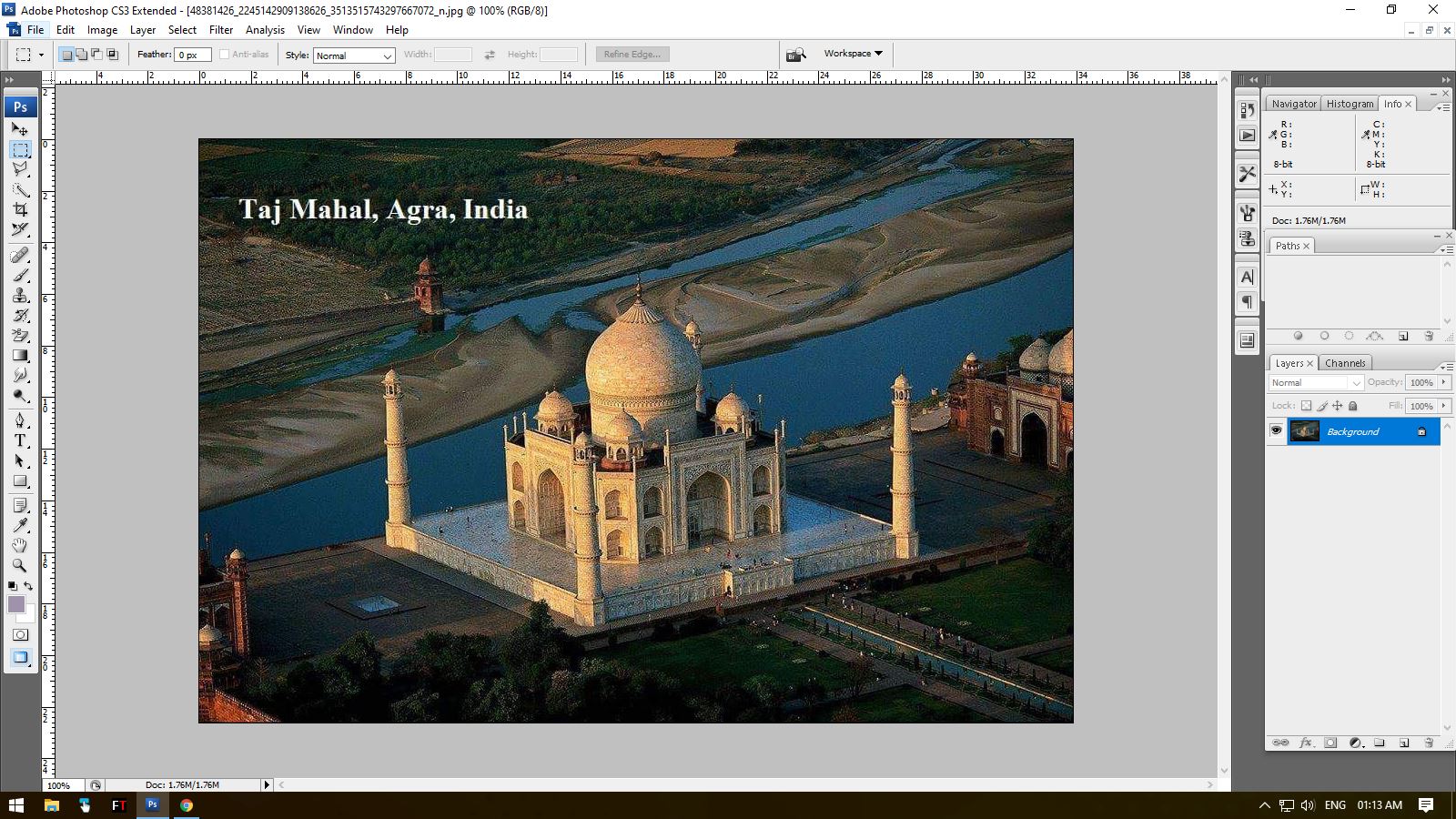
Task: Select the Zoom tool
Action: click(20, 566)
